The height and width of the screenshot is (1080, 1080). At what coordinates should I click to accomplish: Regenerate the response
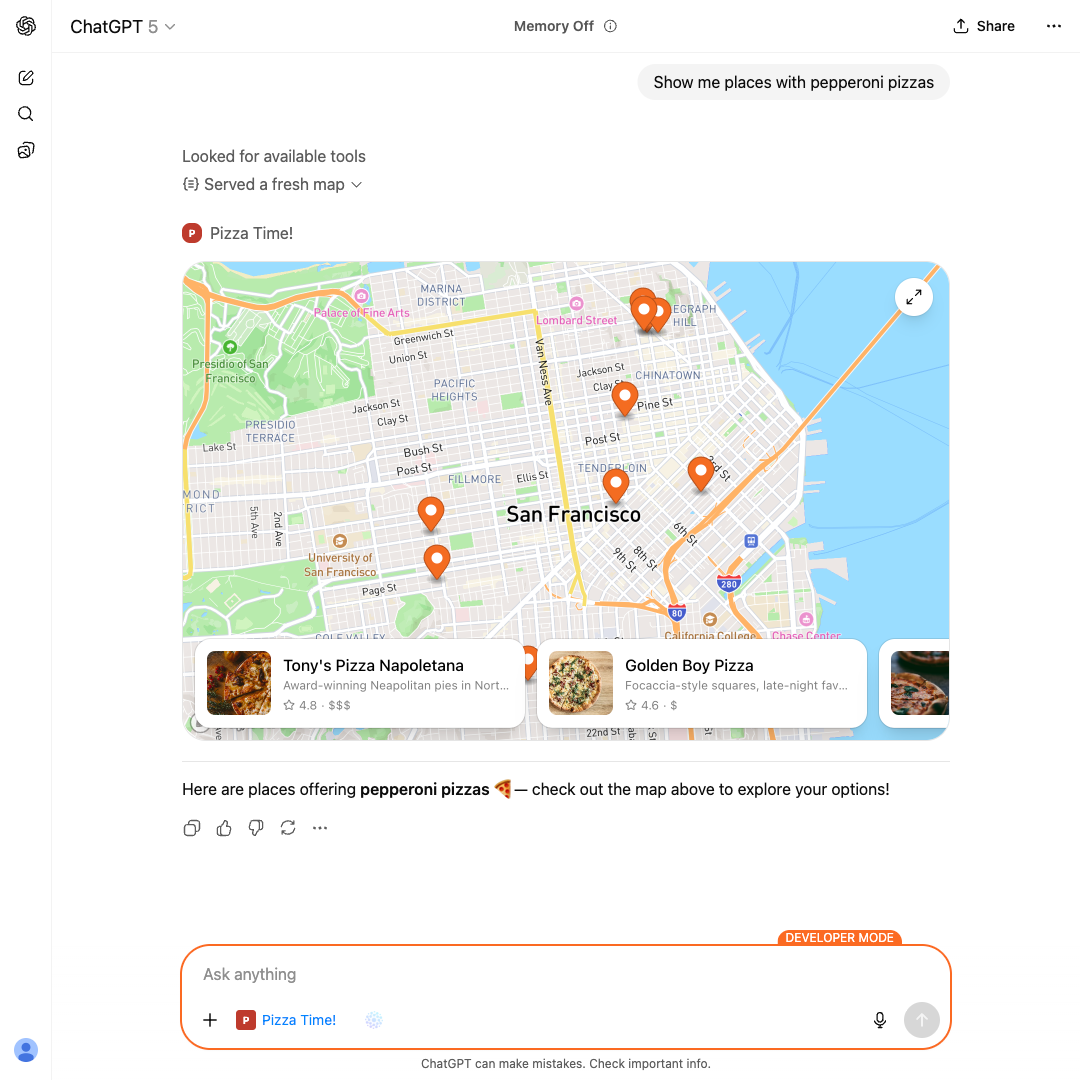coord(288,828)
